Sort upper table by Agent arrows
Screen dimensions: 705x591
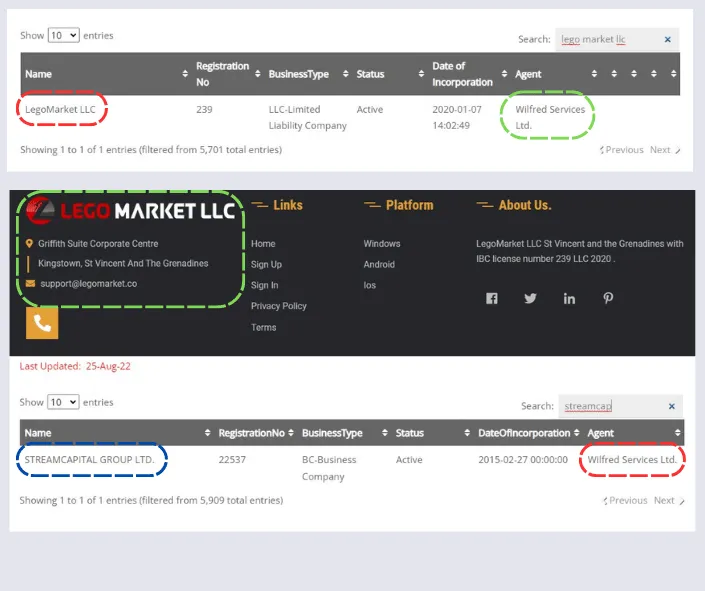click(x=594, y=74)
